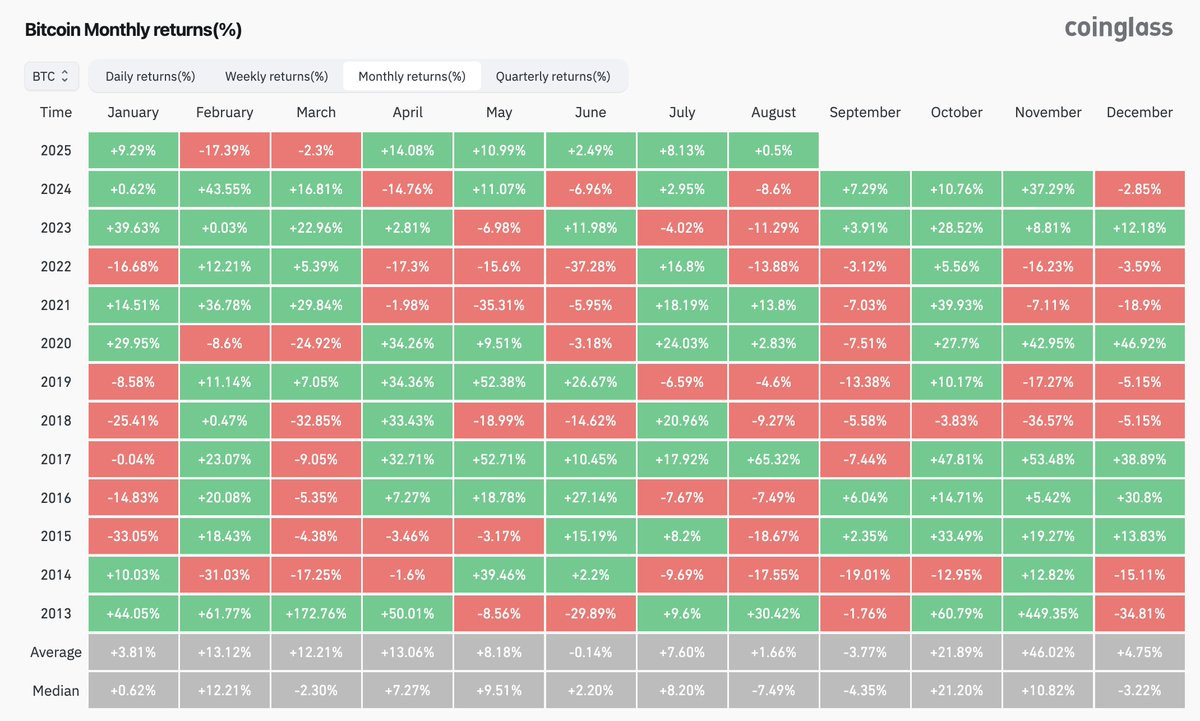Click the +46.92% cell for December 2020

pyautogui.click(x=1139, y=343)
